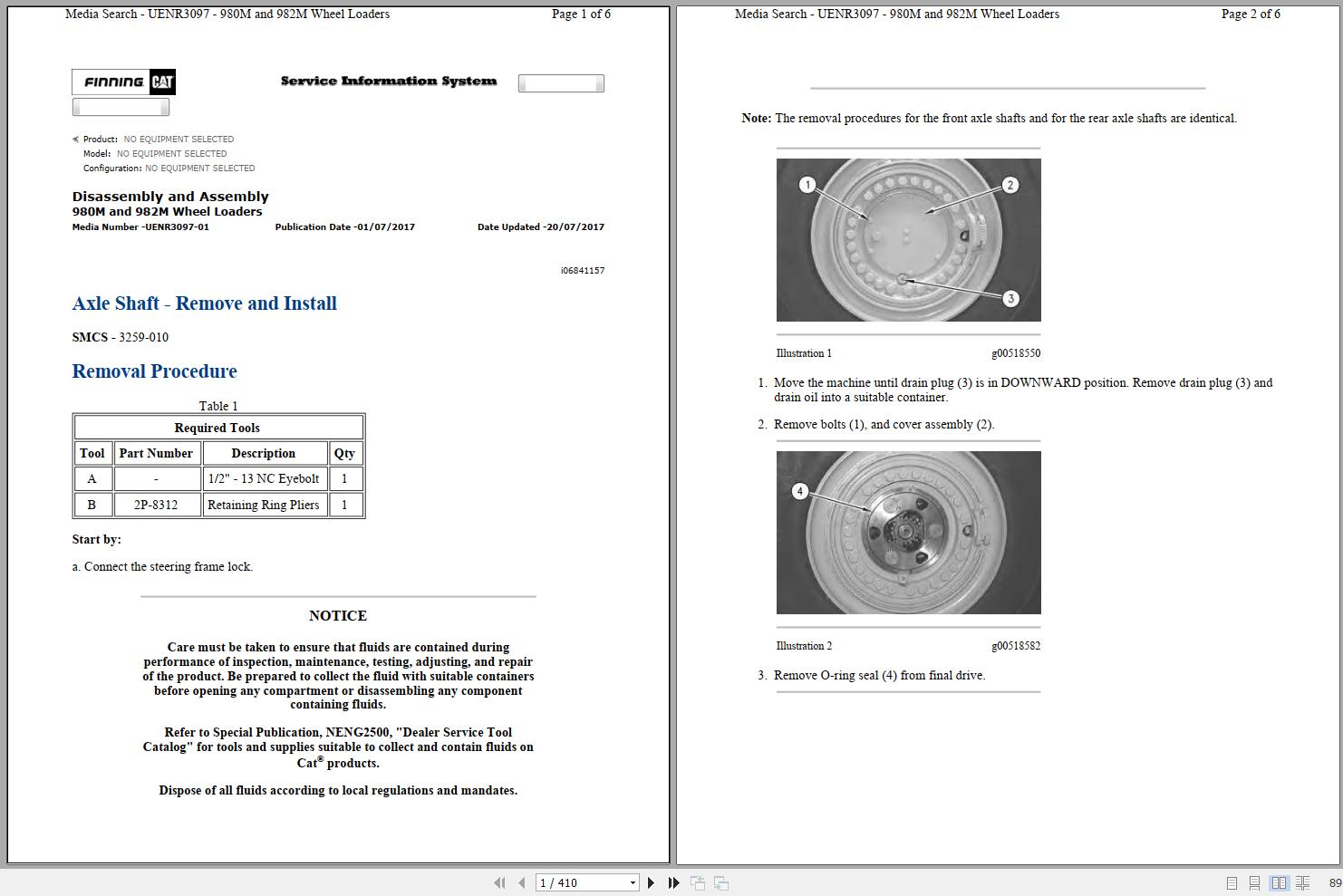The image size is (1343, 896).
Task: Open the page number dropdown arrow
Action: (633, 882)
